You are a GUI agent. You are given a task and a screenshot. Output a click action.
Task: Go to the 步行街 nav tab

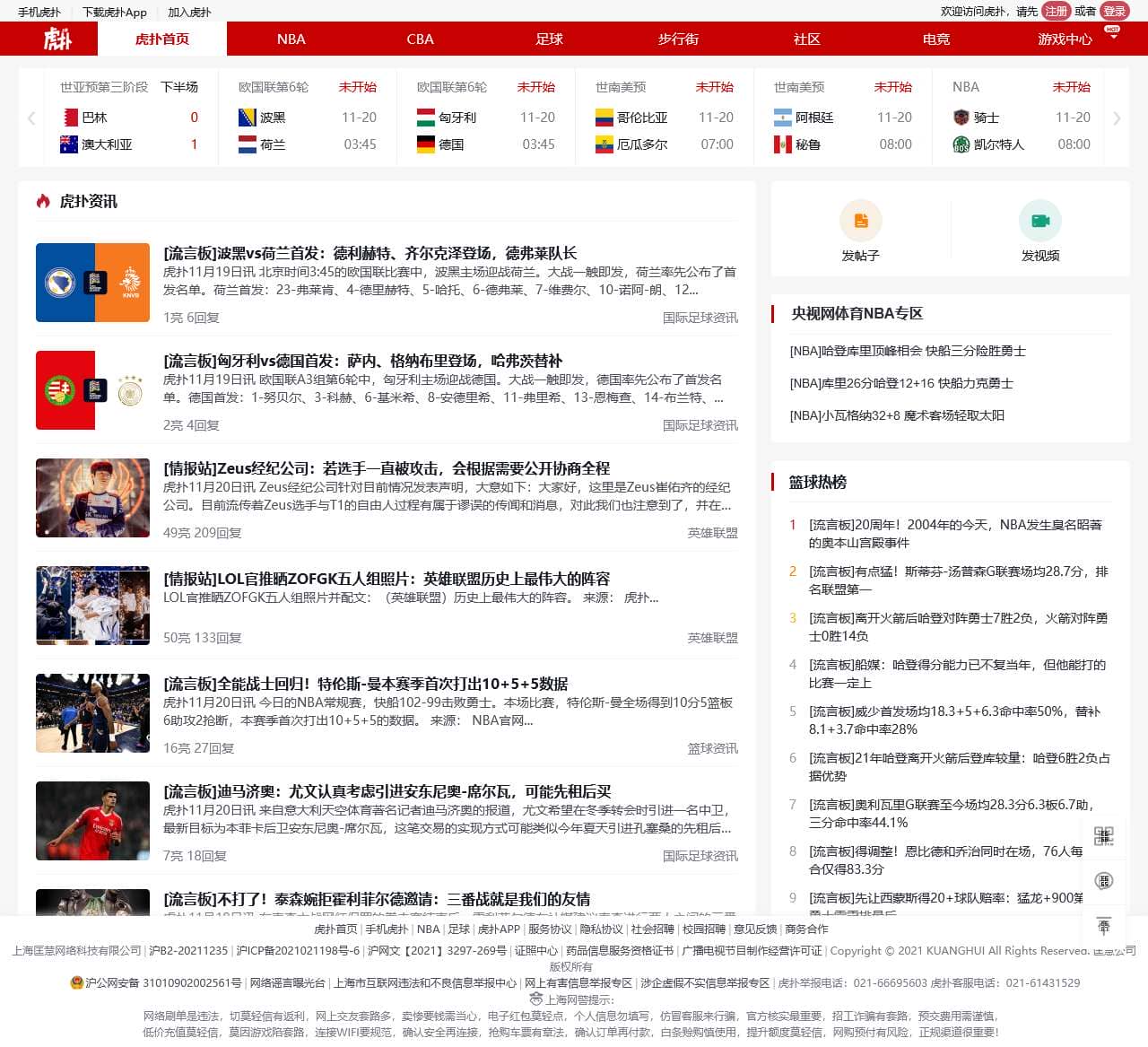click(678, 39)
